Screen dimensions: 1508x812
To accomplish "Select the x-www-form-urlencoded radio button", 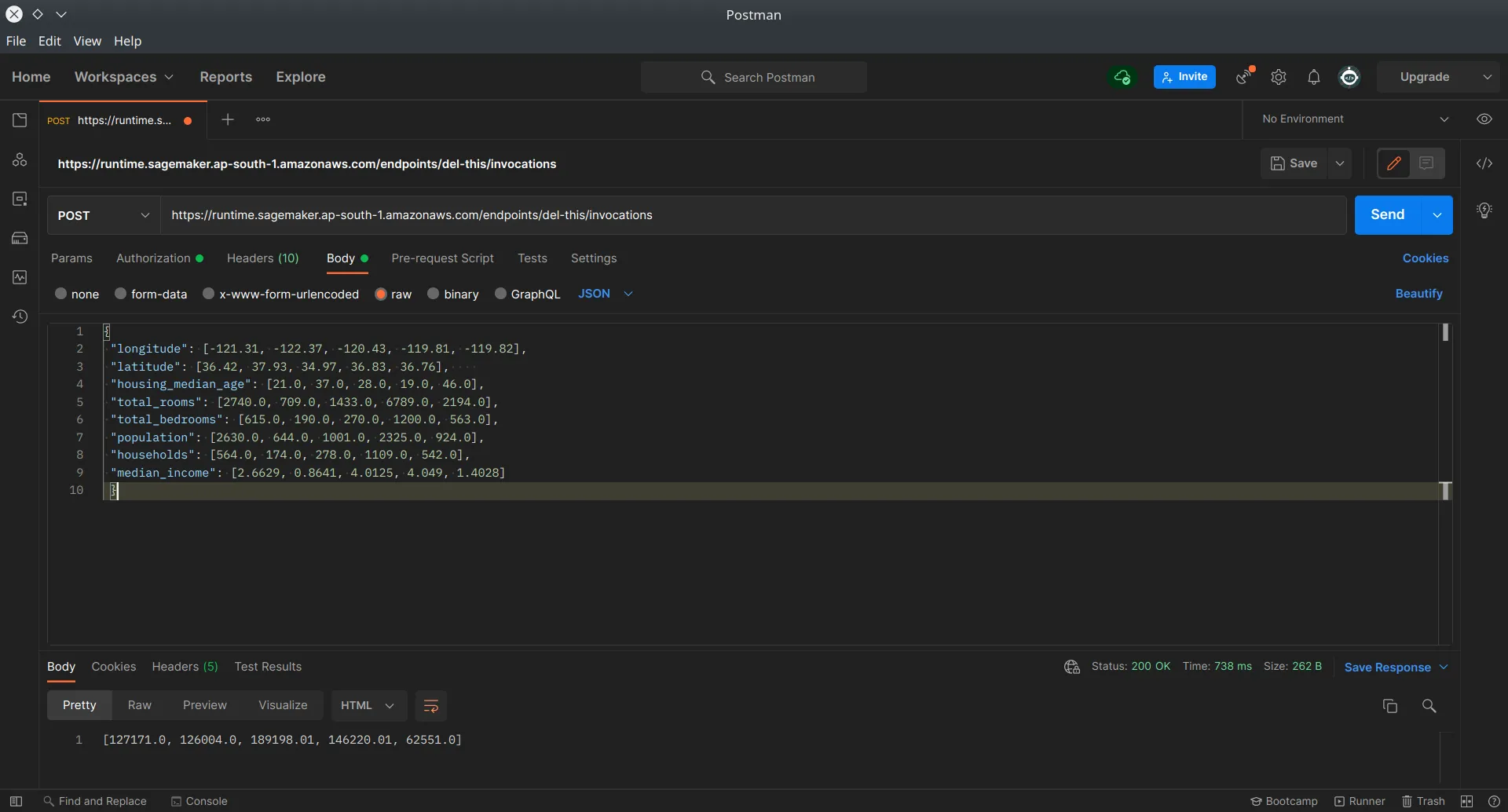I will tap(209, 294).
